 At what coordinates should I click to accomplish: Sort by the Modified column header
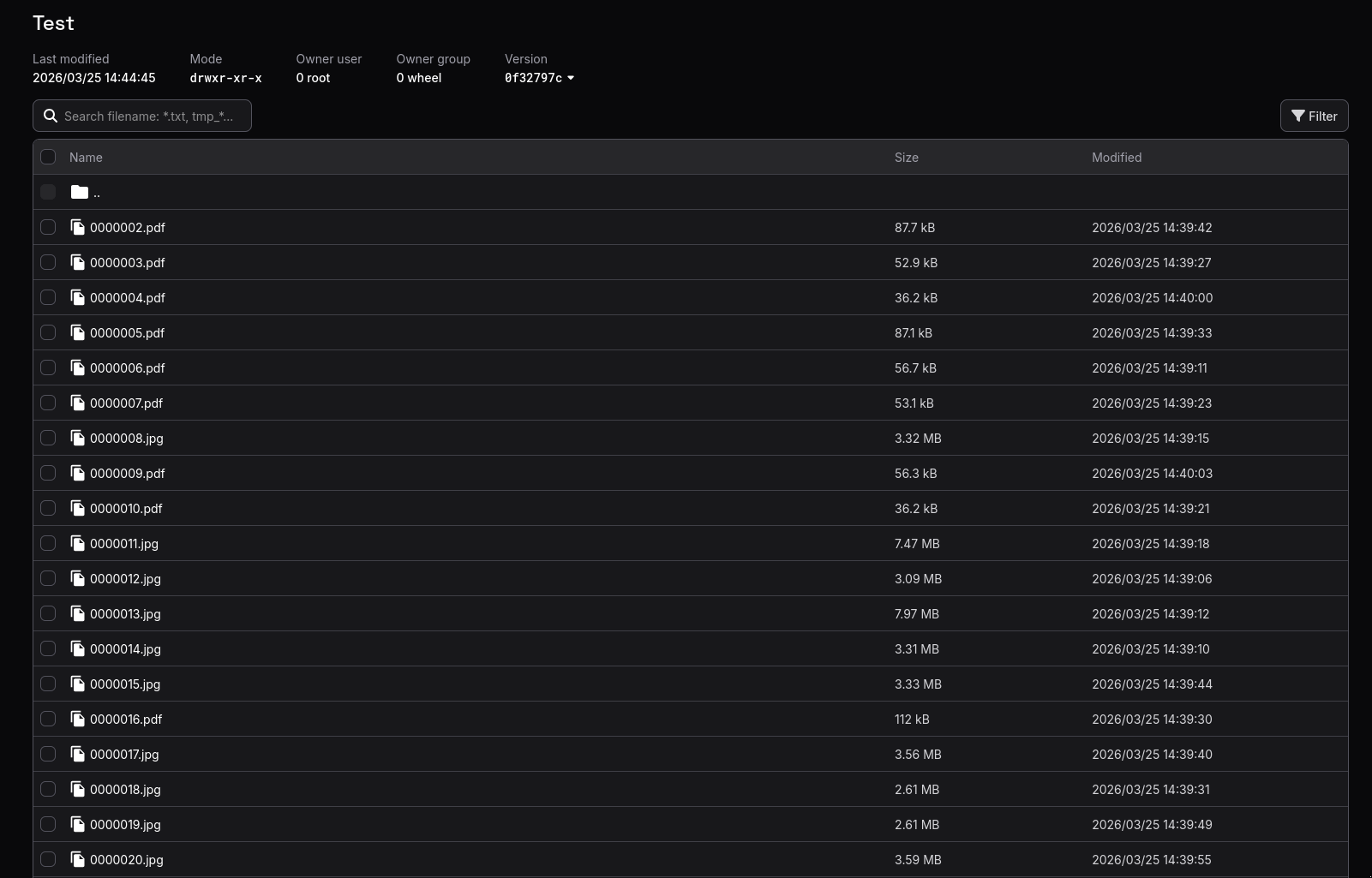point(1116,158)
